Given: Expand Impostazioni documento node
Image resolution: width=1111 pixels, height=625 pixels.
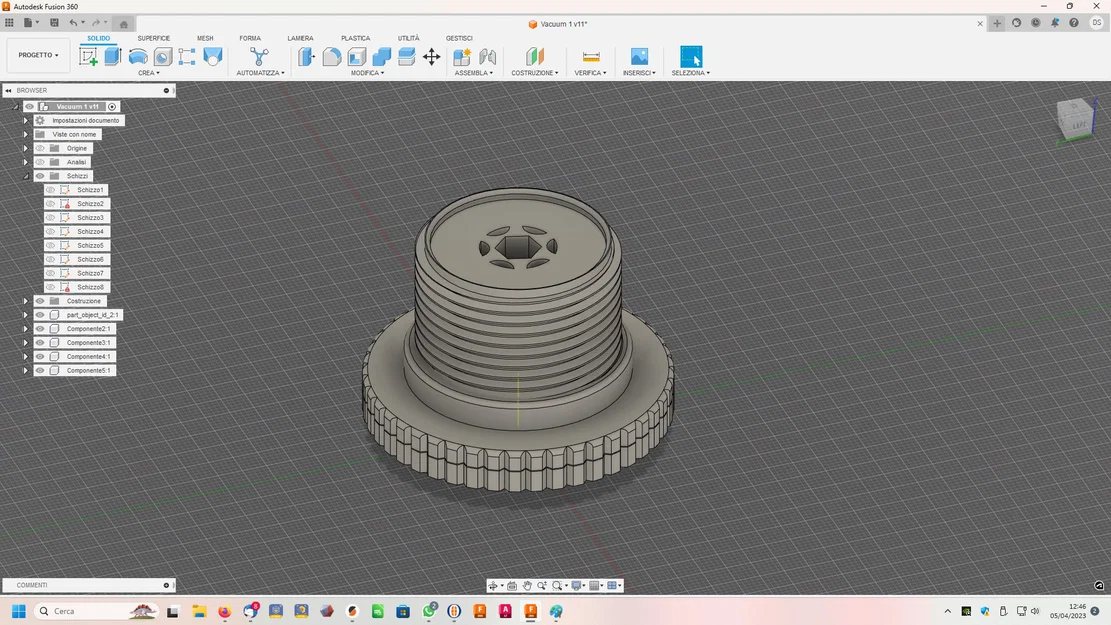Looking at the screenshot, I should click(26, 120).
